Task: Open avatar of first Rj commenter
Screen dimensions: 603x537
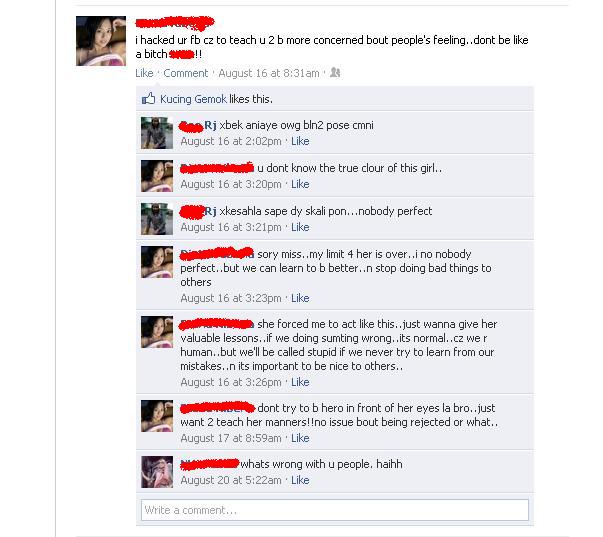Action: (x=157, y=133)
